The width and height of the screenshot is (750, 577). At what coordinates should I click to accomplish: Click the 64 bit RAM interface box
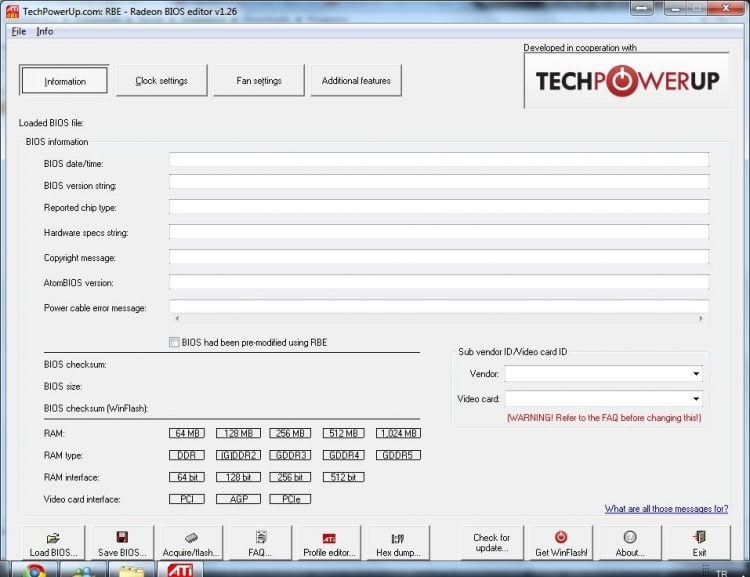[x=187, y=477]
